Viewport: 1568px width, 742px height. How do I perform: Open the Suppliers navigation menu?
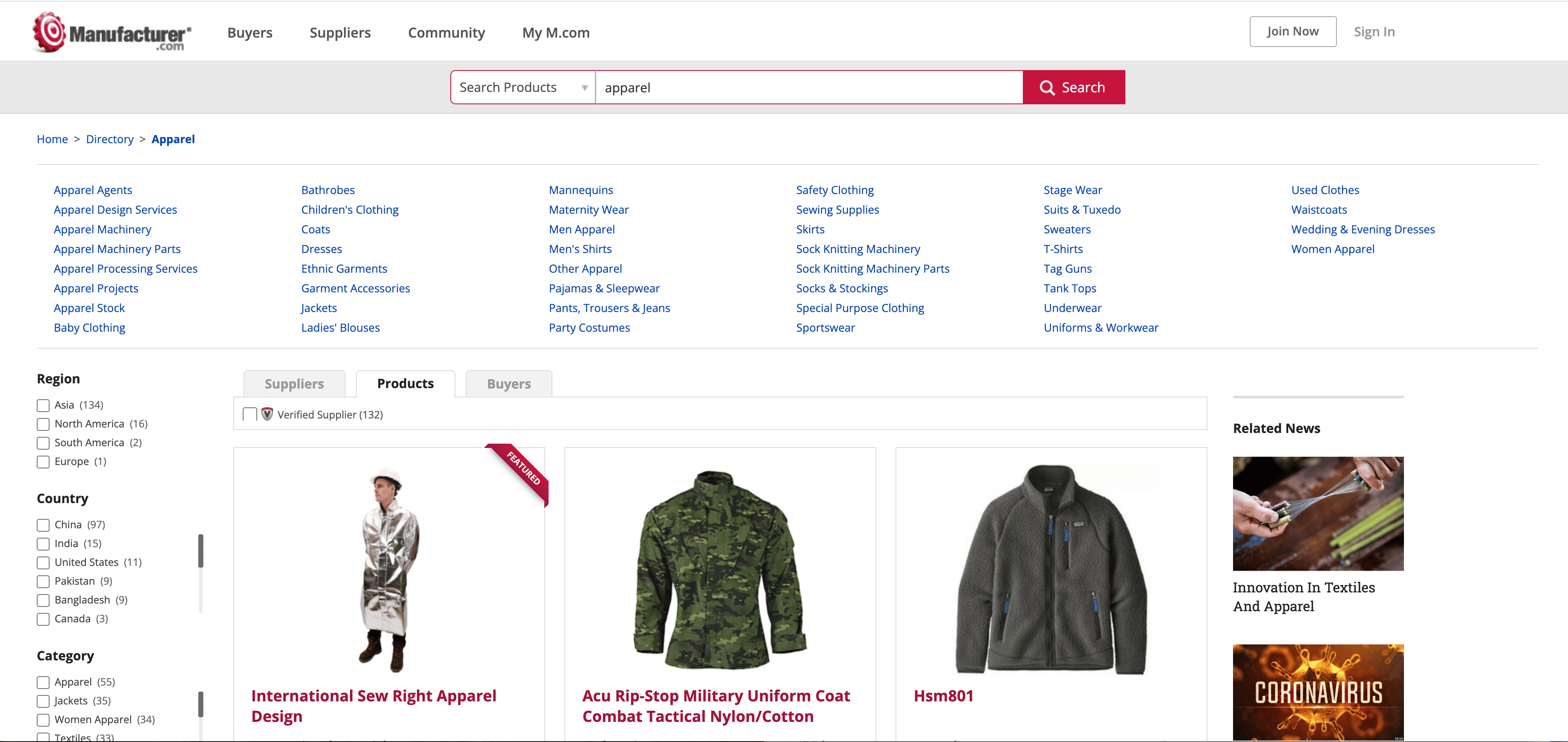pos(340,32)
